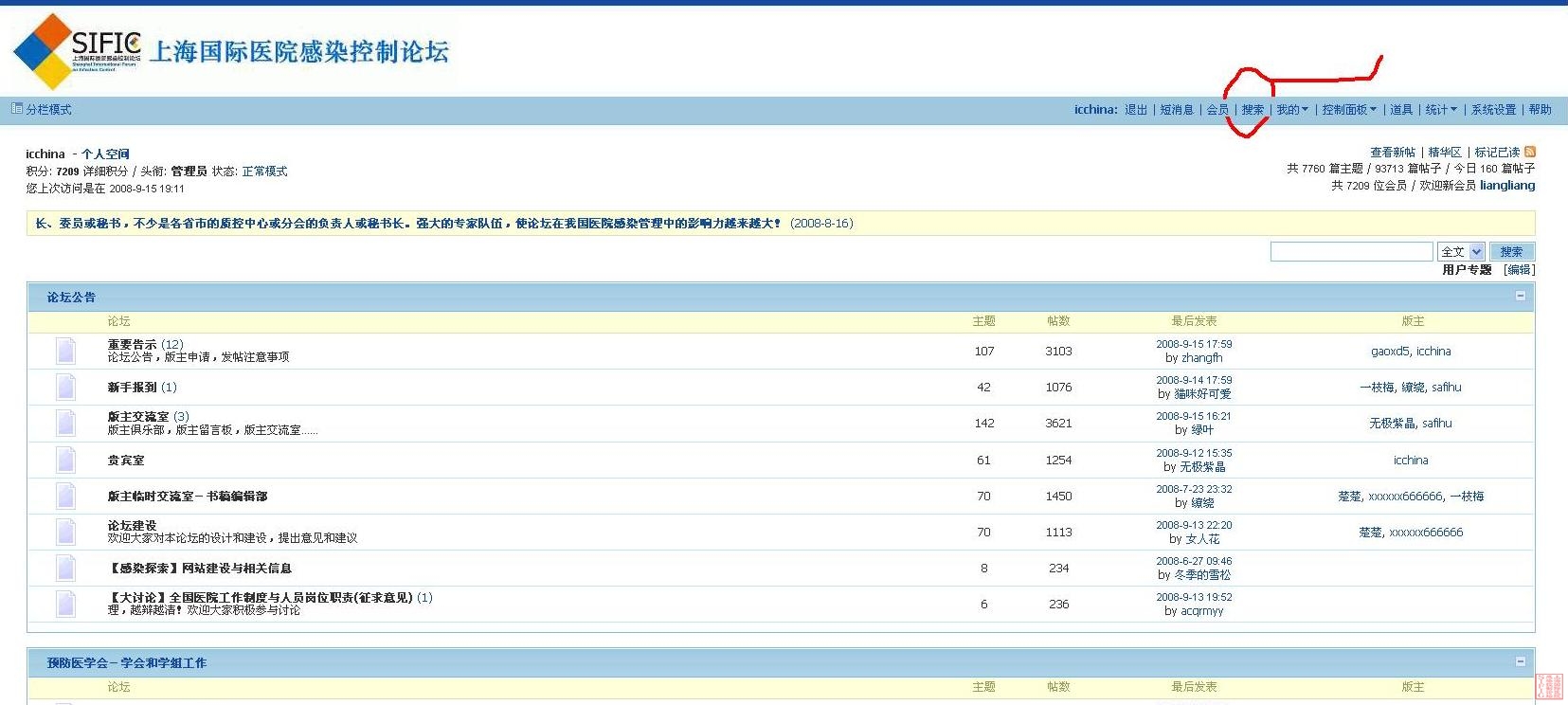Open 【大讨论】全国医院工作制度 forum
The image size is (1568, 705).
pyautogui.click(x=261, y=597)
